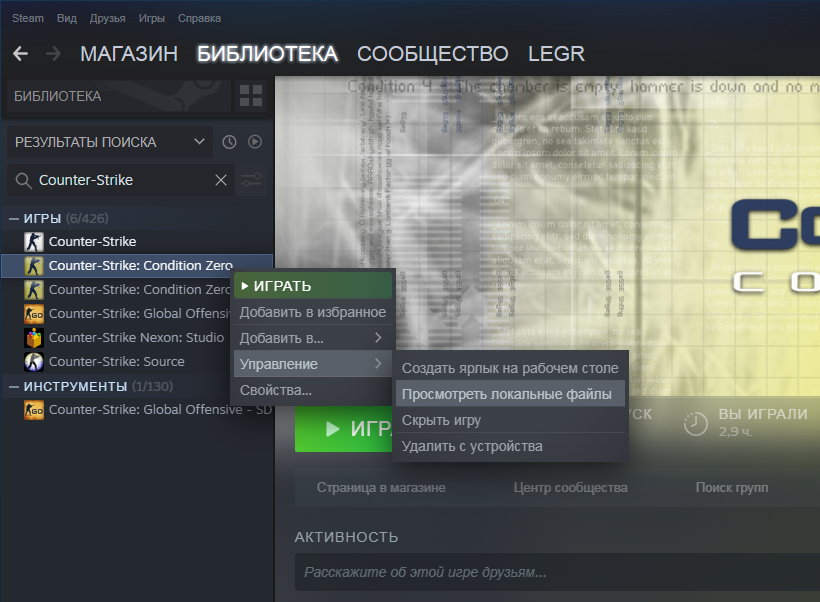Select Просмотреть локальные файлы
This screenshot has width=820, height=602.
pos(510,394)
